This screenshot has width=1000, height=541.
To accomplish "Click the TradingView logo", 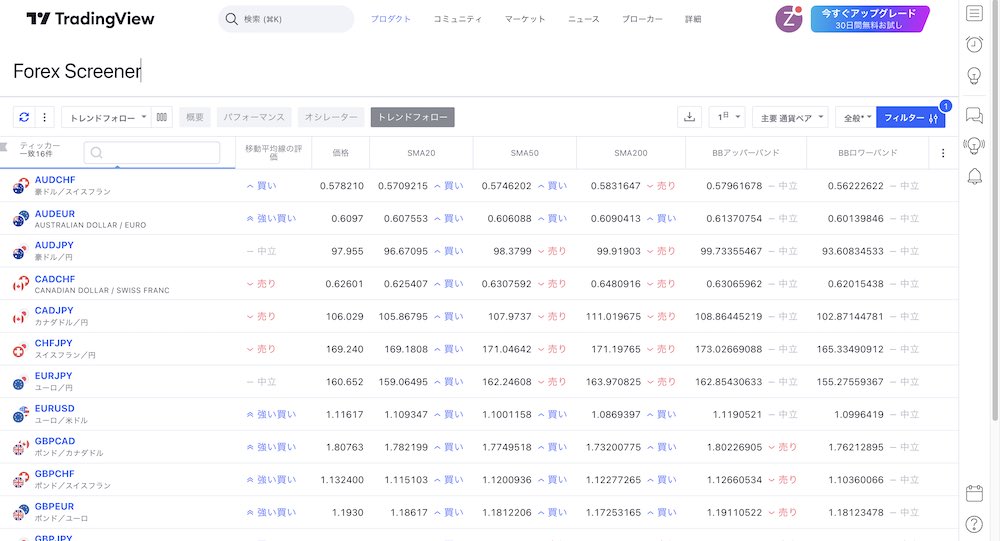I will (x=90, y=19).
